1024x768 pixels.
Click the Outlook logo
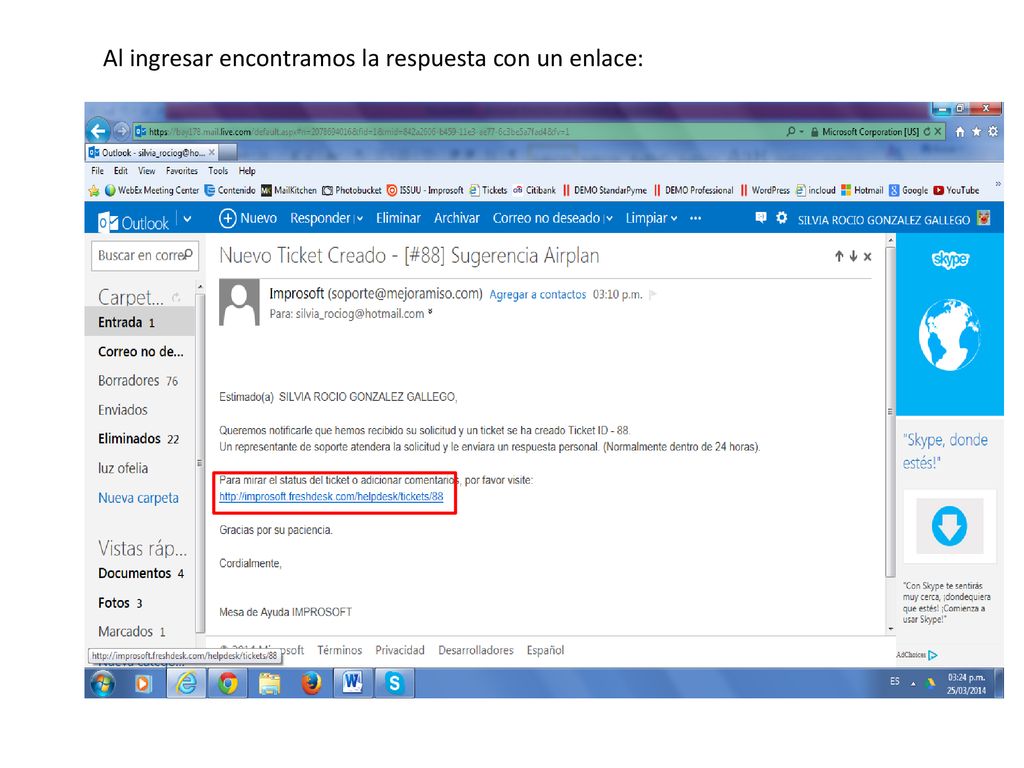[x=133, y=222]
